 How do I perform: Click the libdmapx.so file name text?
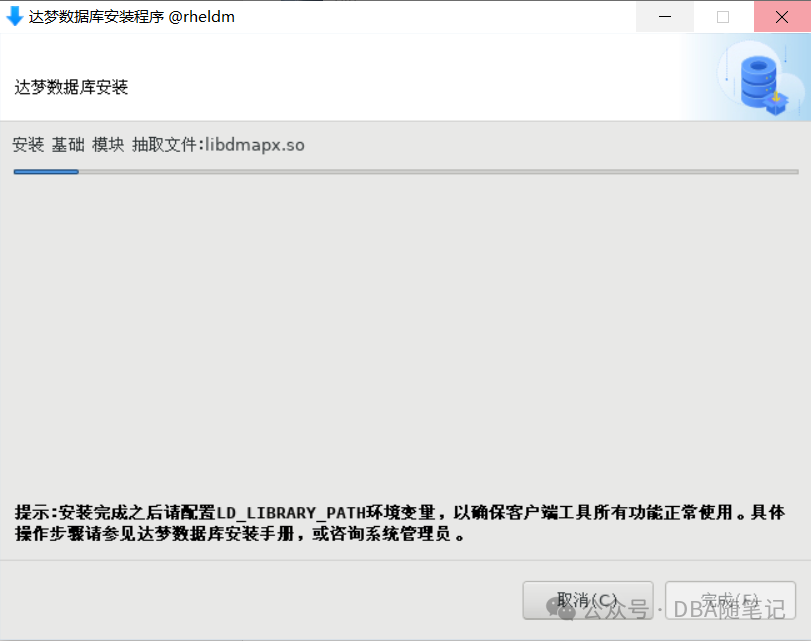pyautogui.click(x=255, y=145)
